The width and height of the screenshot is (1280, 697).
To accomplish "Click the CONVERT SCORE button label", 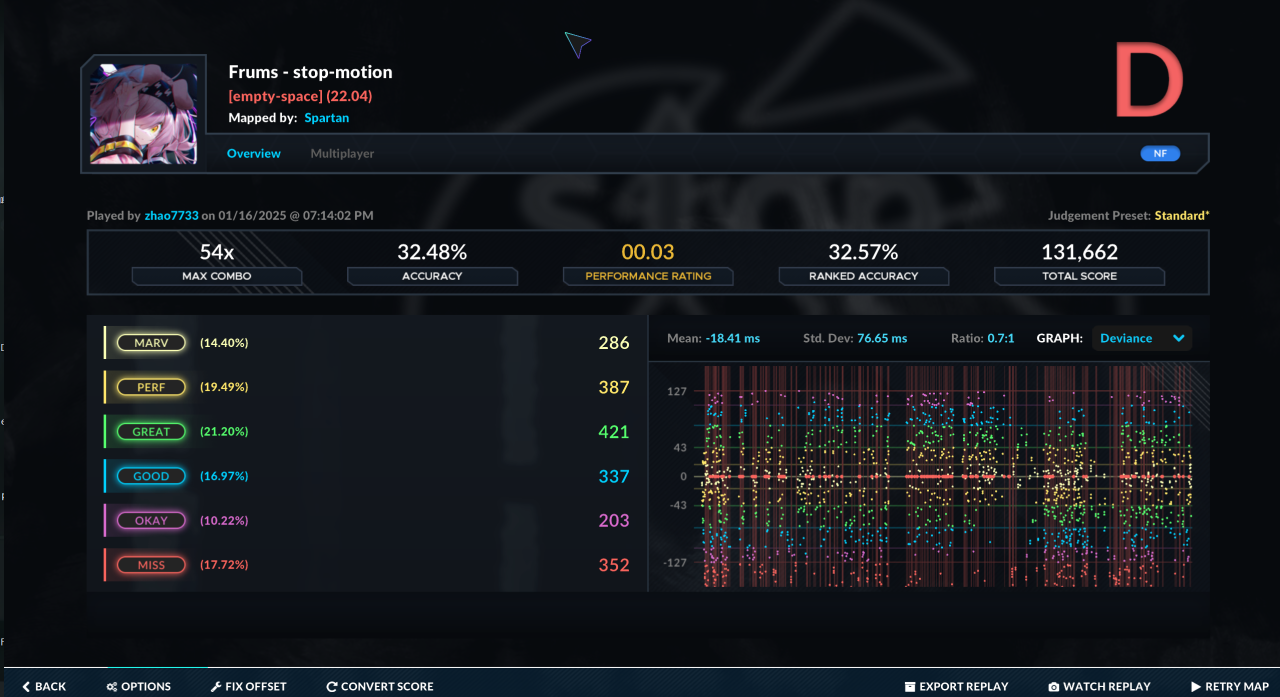I will tap(387, 687).
